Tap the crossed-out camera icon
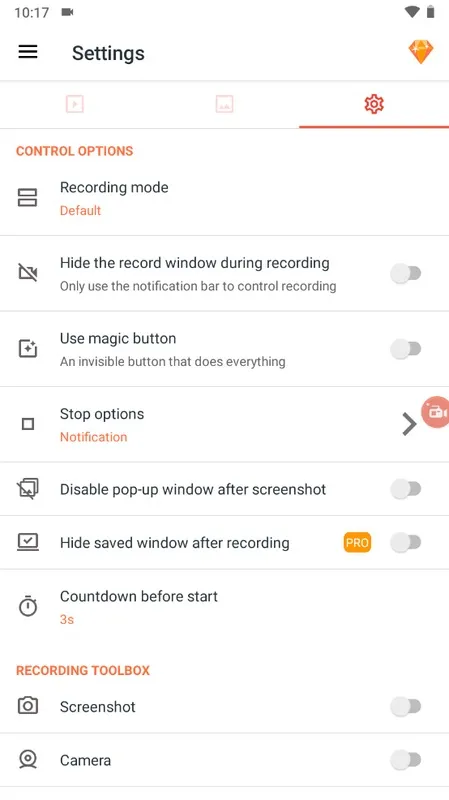Image resolution: width=449 pixels, height=800 pixels. coord(28,273)
